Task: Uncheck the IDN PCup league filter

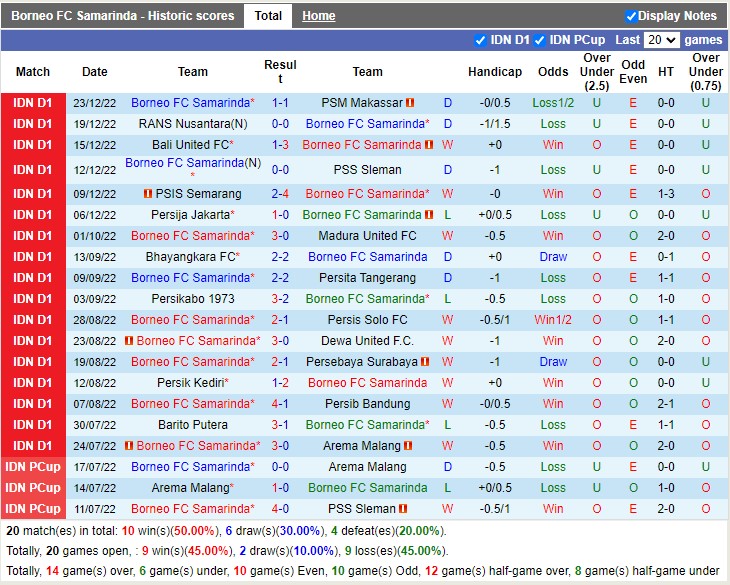Action: pos(539,40)
